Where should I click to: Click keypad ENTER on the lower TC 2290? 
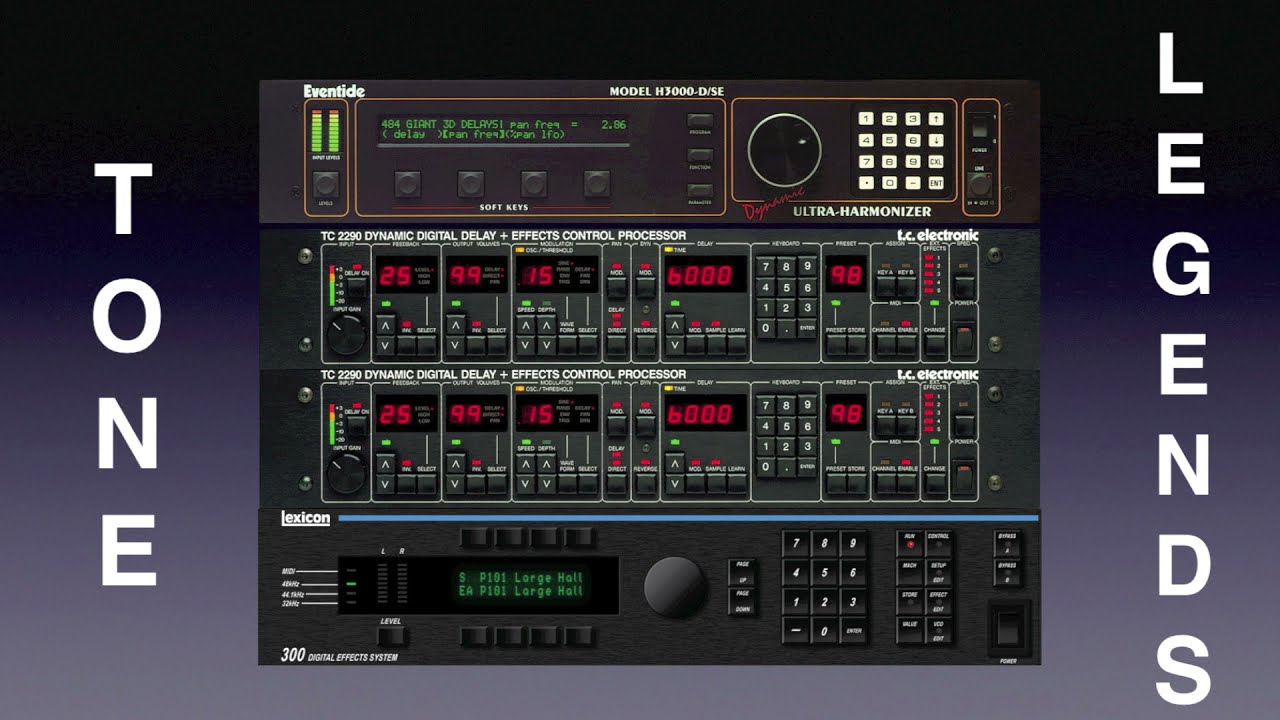(x=807, y=465)
